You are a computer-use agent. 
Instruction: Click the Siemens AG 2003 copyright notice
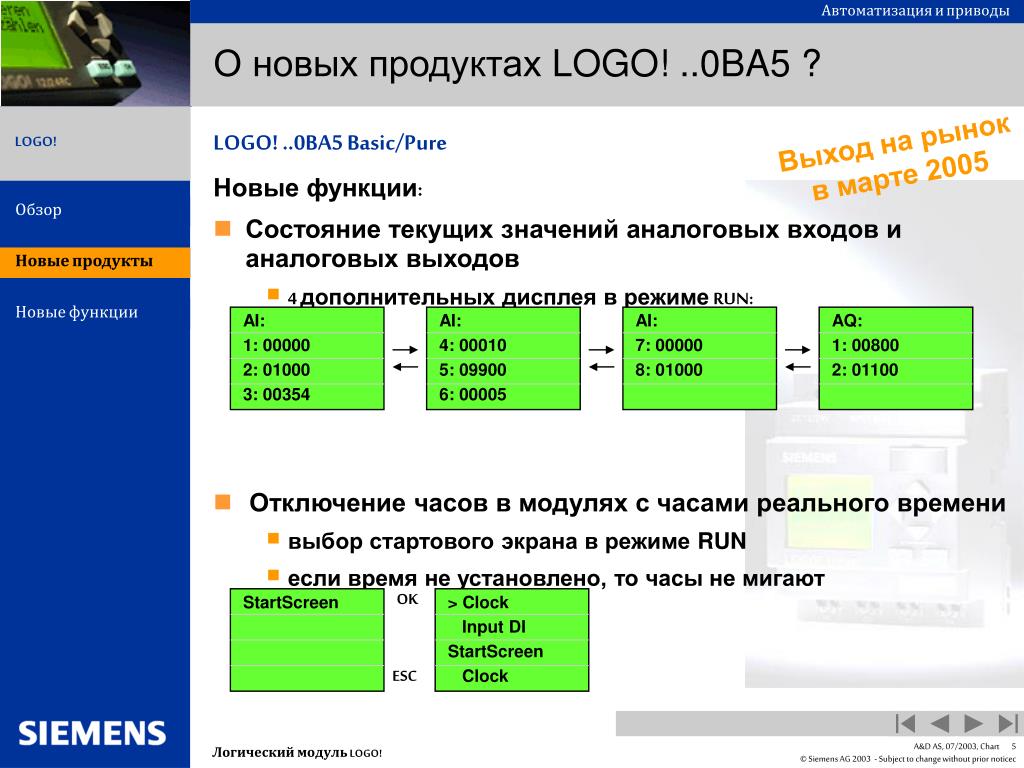908,759
